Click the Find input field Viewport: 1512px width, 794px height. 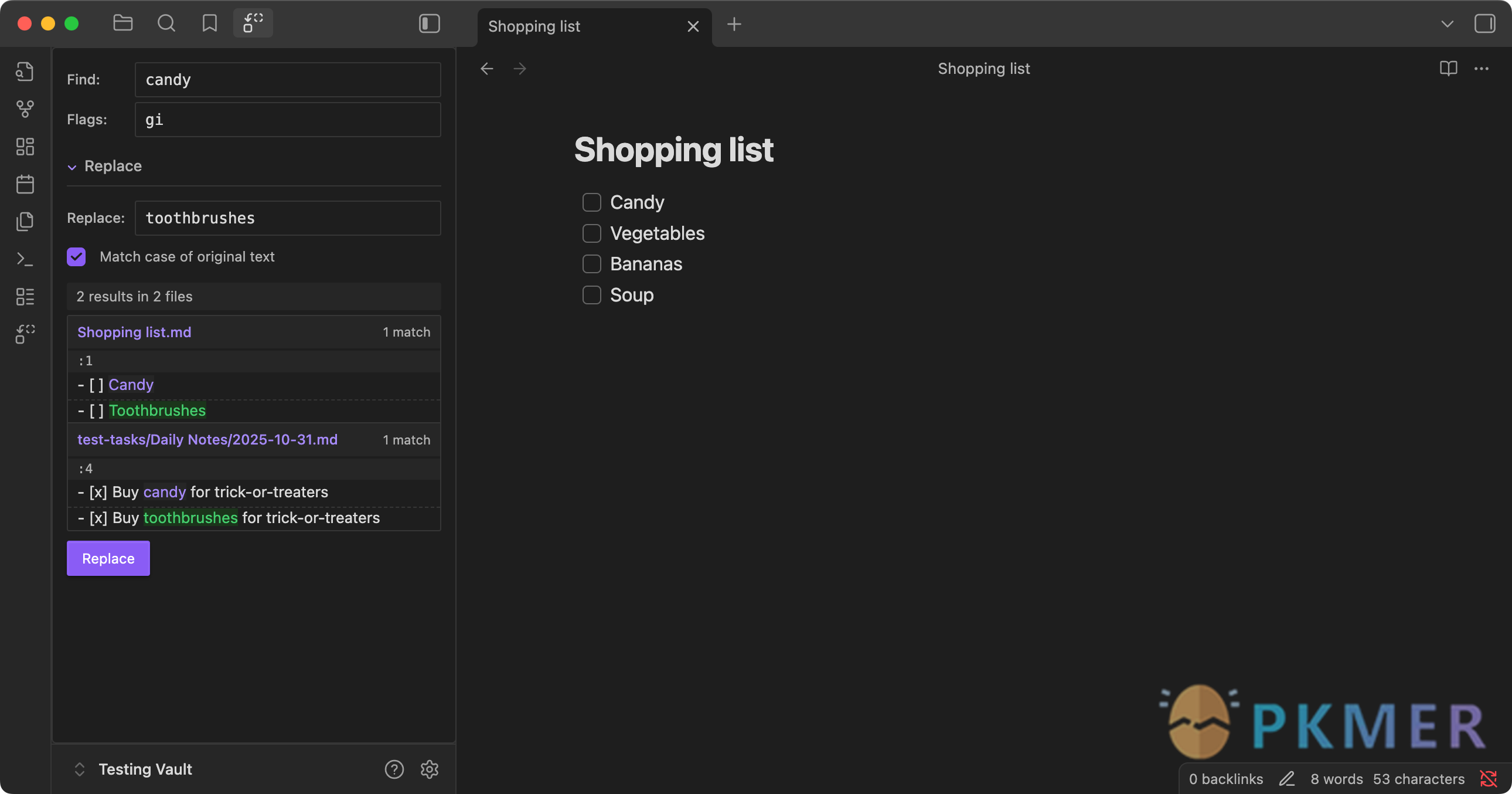(288, 79)
